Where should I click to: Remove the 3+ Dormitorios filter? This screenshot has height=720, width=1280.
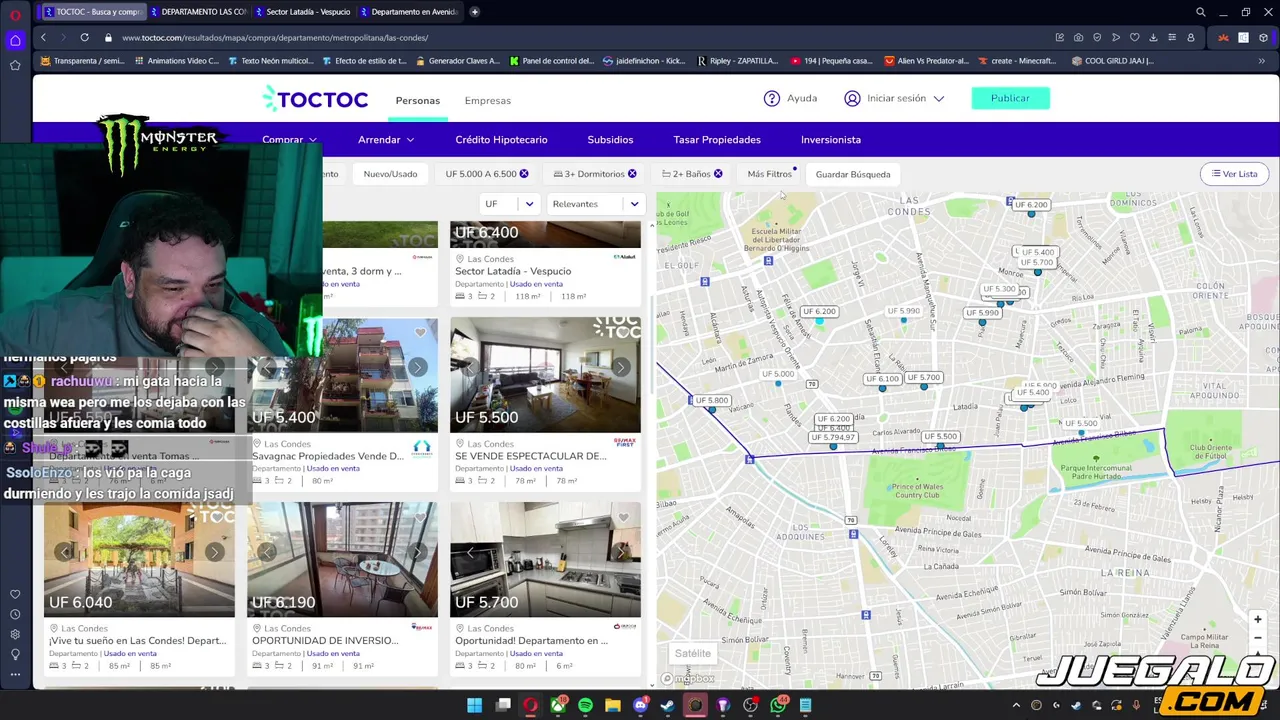[632, 174]
